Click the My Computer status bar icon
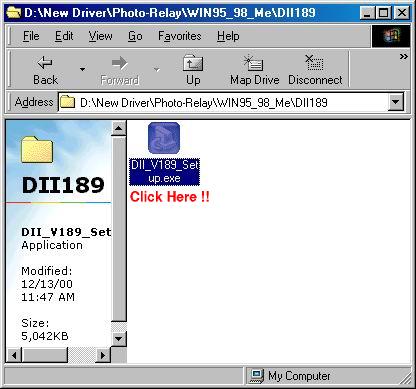This screenshot has height=389, width=416. [x=257, y=376]
